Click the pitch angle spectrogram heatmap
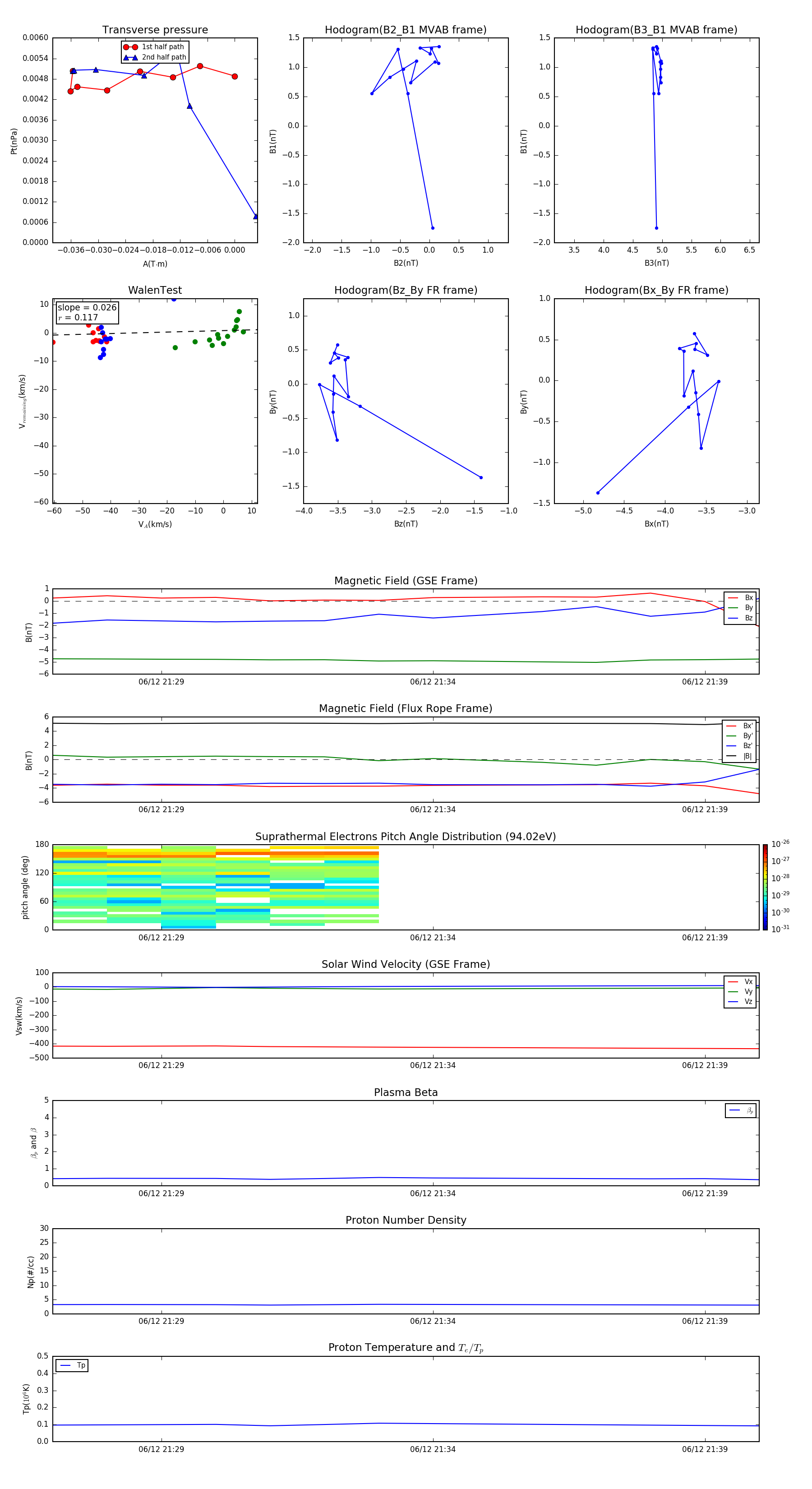Image resolution: width=812 pixels, height=1489 pixels. pyautogui.click(x=216, y=887)
